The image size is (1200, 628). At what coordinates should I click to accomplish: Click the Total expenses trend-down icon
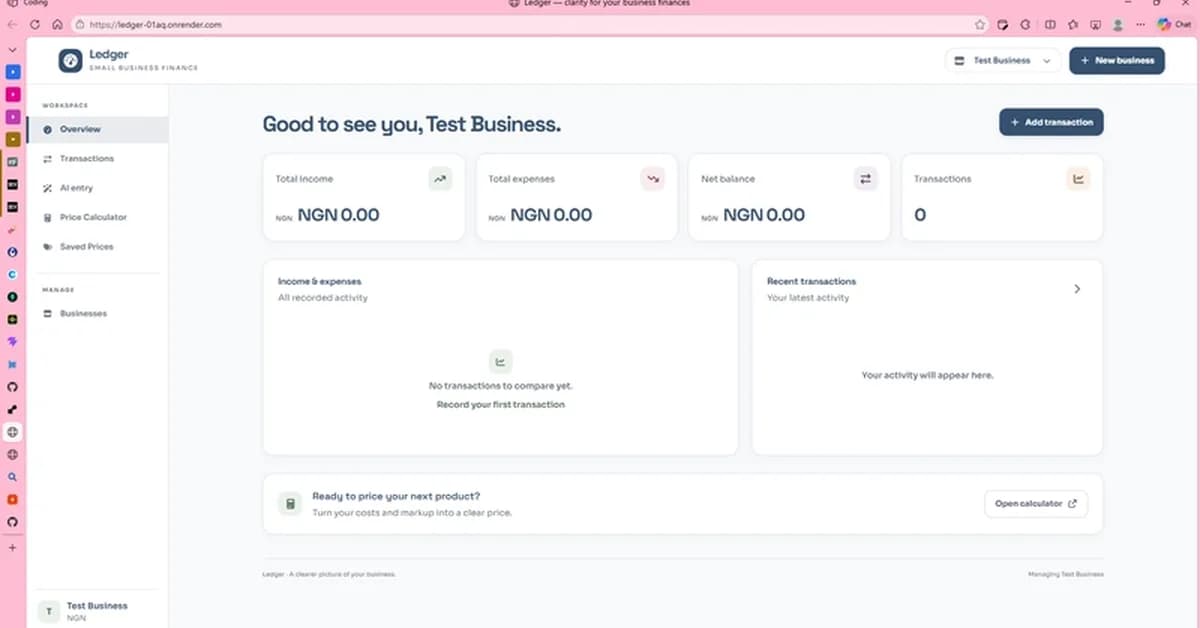pos(653,179)
